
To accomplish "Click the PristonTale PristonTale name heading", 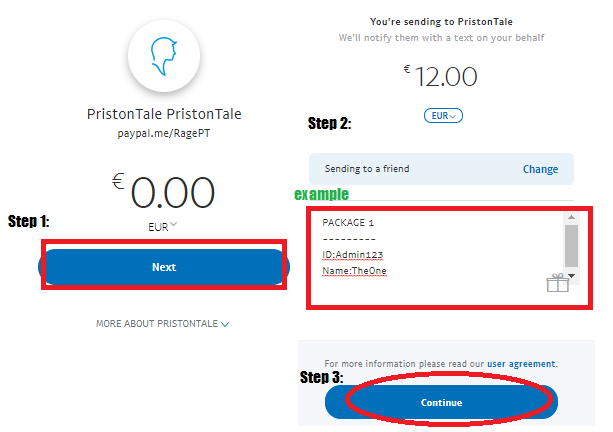I will (164, 114).
